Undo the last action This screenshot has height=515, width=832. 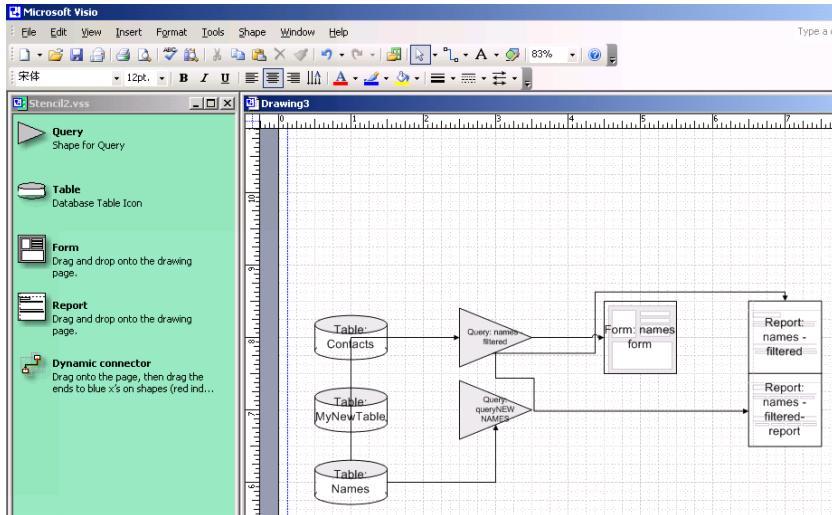tap(326, 54)
